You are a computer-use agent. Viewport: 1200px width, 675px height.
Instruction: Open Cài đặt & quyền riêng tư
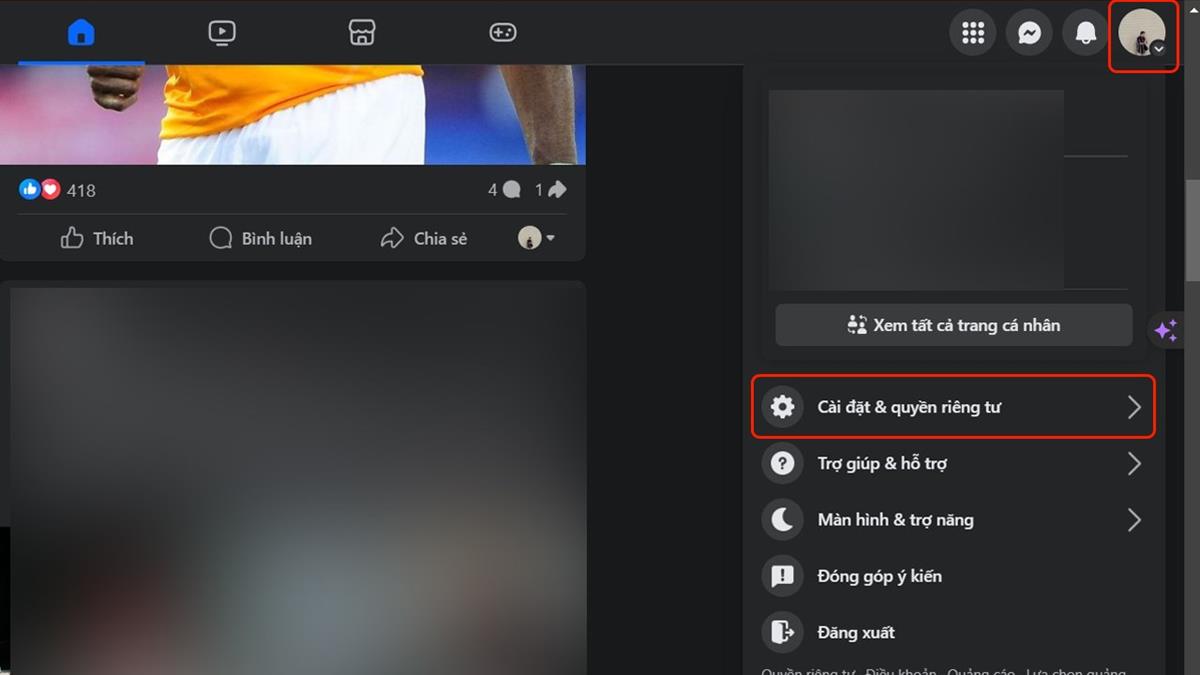953,407
